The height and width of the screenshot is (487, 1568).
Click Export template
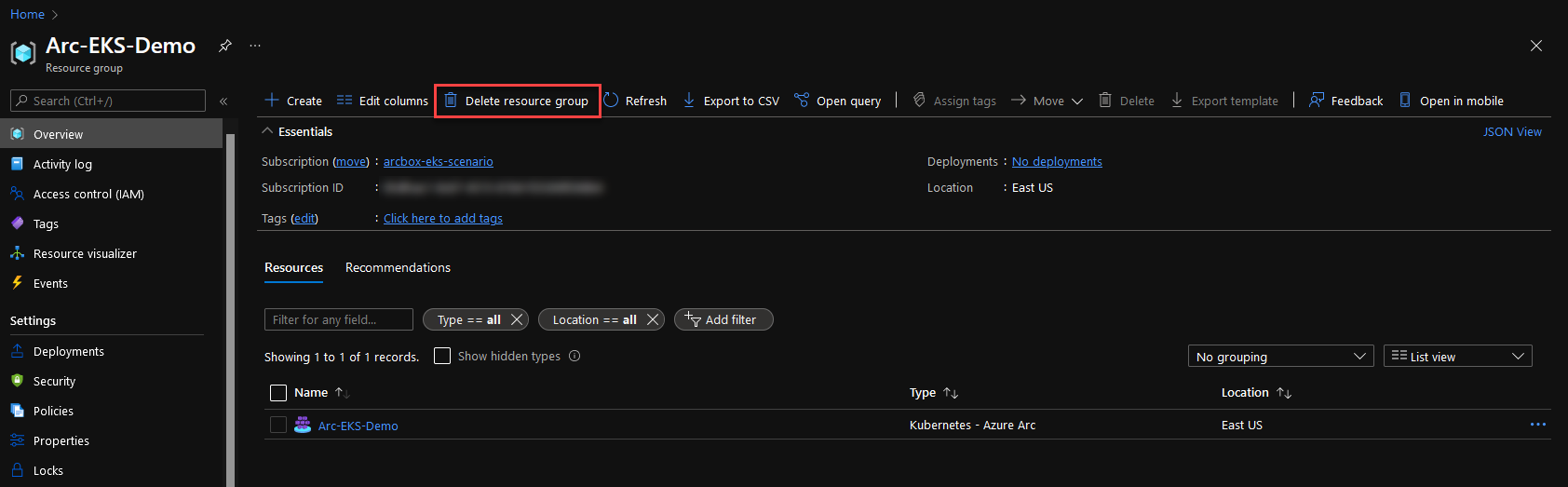(1224, 101)
